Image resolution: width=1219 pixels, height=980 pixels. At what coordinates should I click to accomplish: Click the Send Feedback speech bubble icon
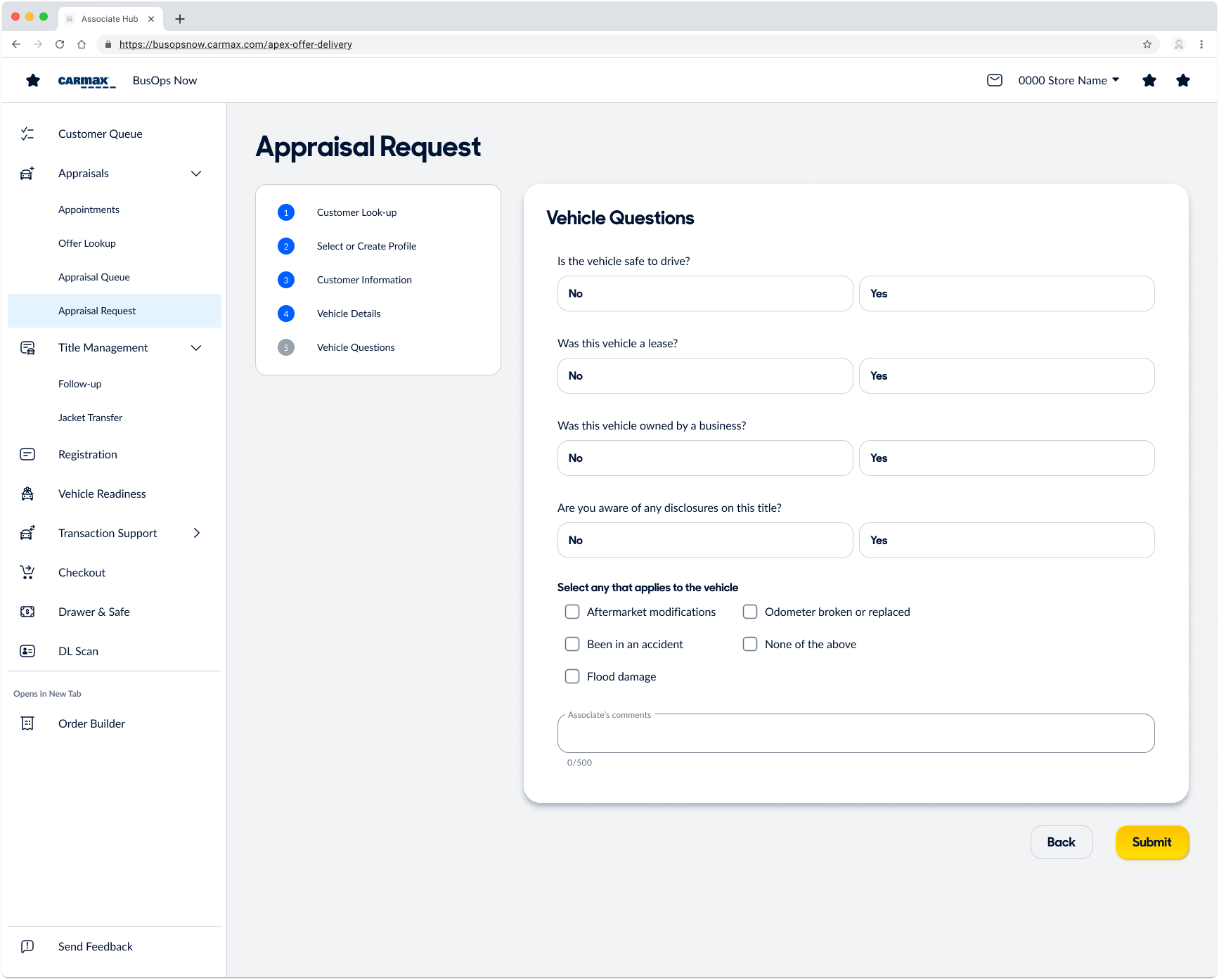[27, 946]
